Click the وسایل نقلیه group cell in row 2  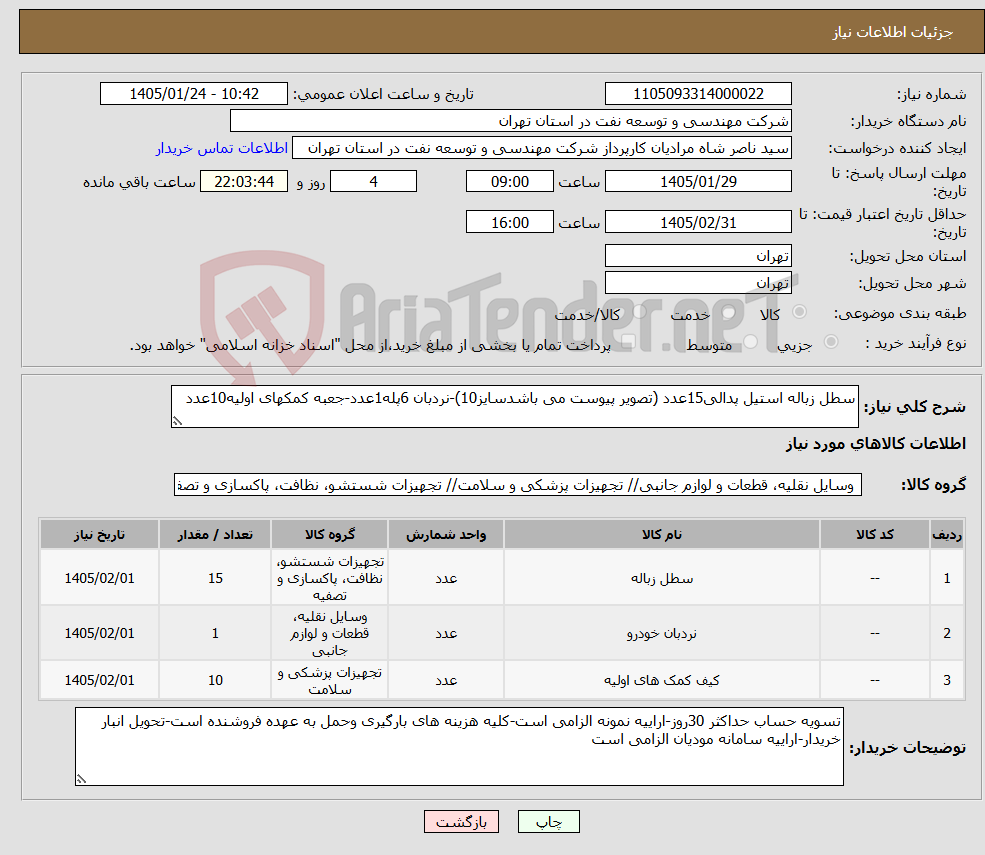point(330,633)
